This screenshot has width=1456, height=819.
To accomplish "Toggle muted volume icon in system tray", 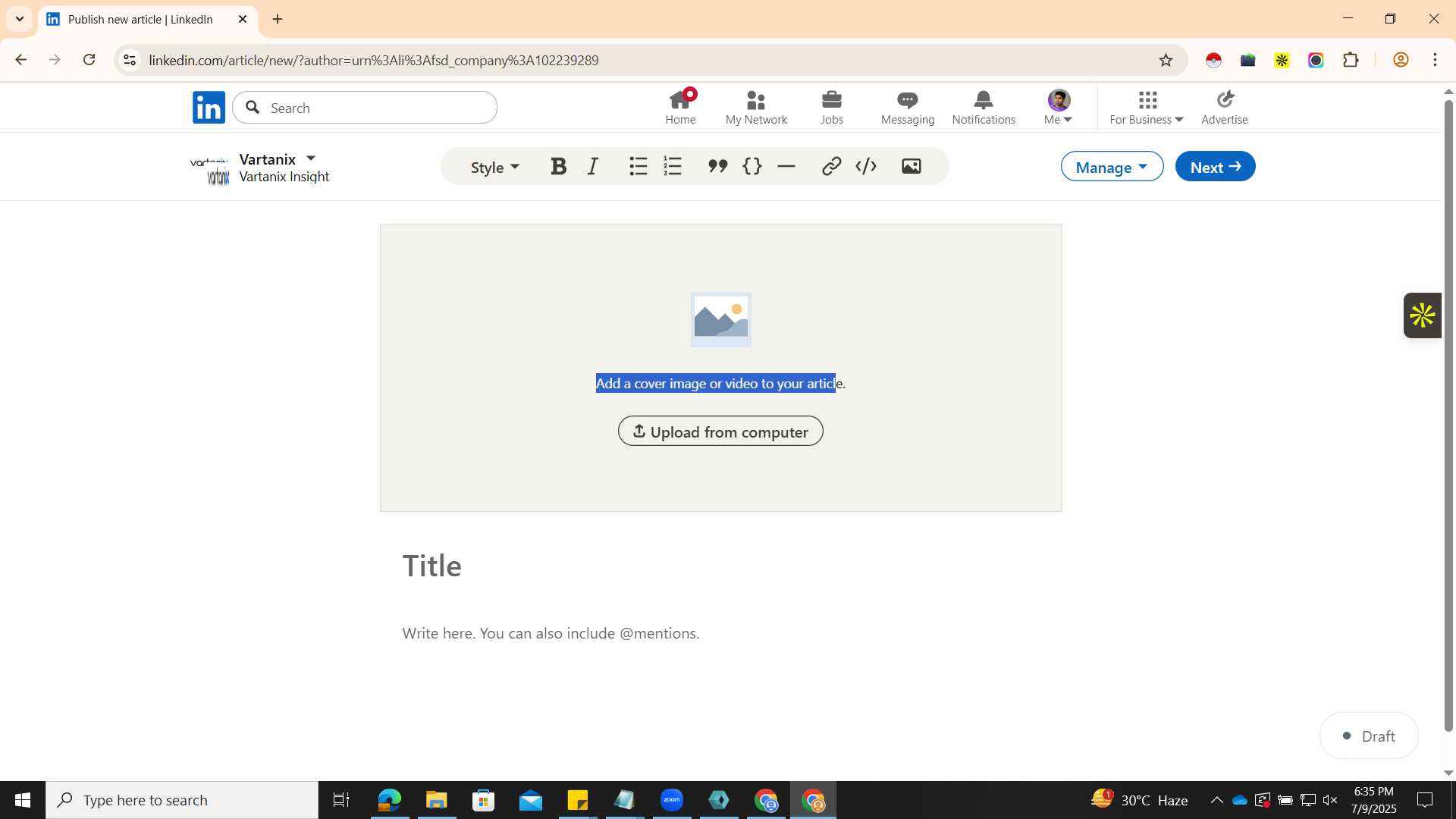I will click(1330, 800).
